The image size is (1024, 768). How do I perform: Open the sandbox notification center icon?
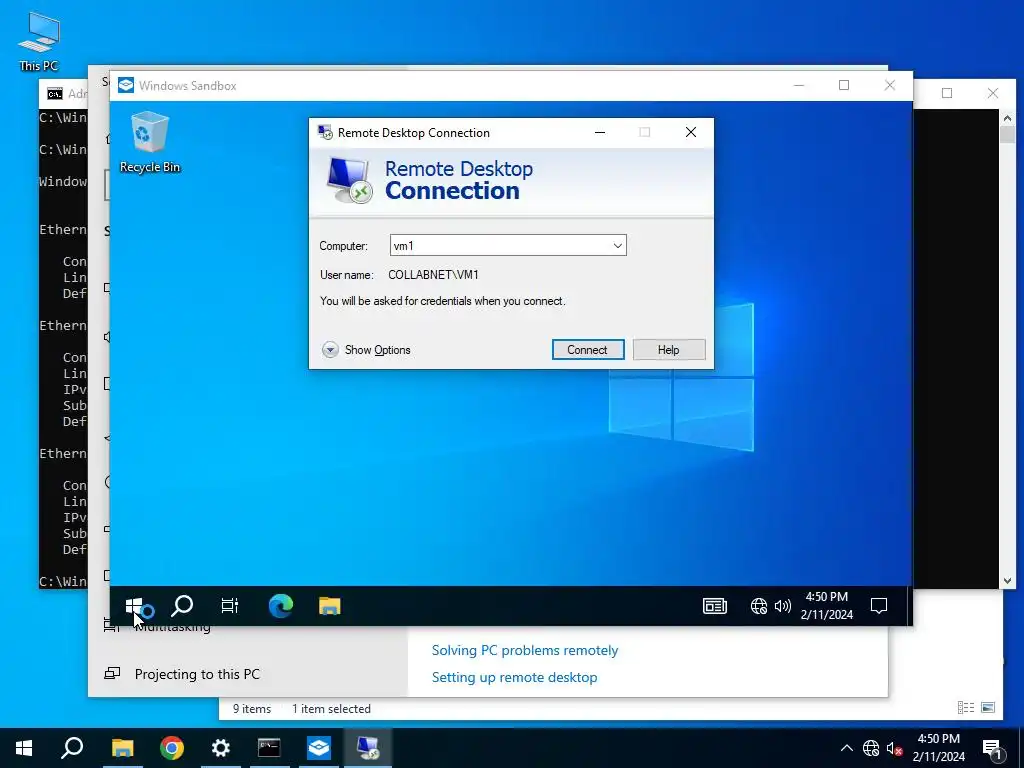[x=879, y=606]
